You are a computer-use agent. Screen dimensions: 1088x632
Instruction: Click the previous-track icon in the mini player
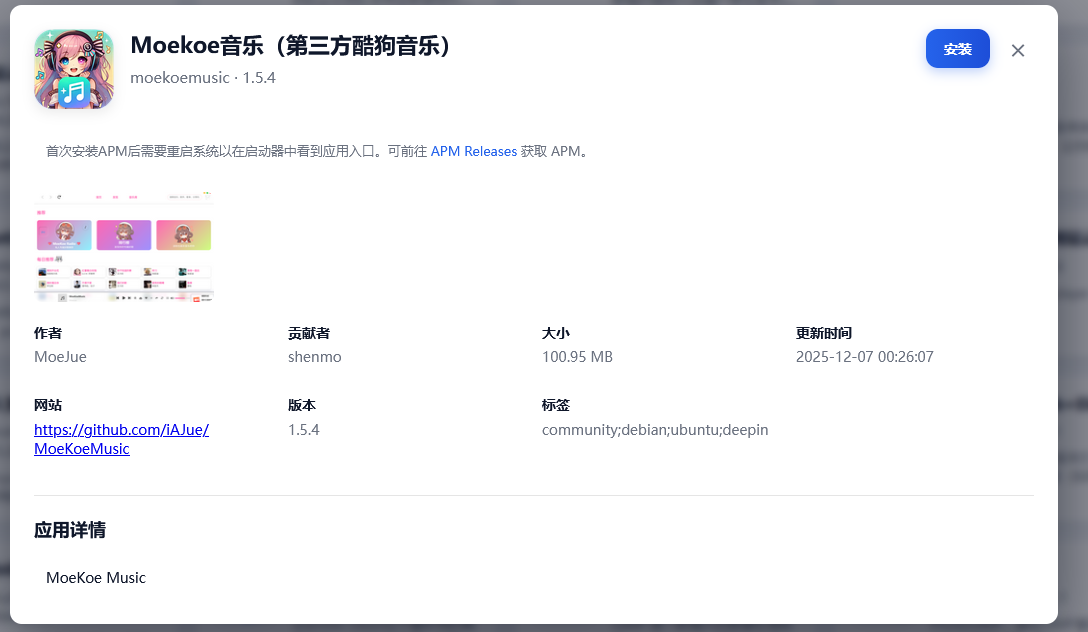(118, 298)
